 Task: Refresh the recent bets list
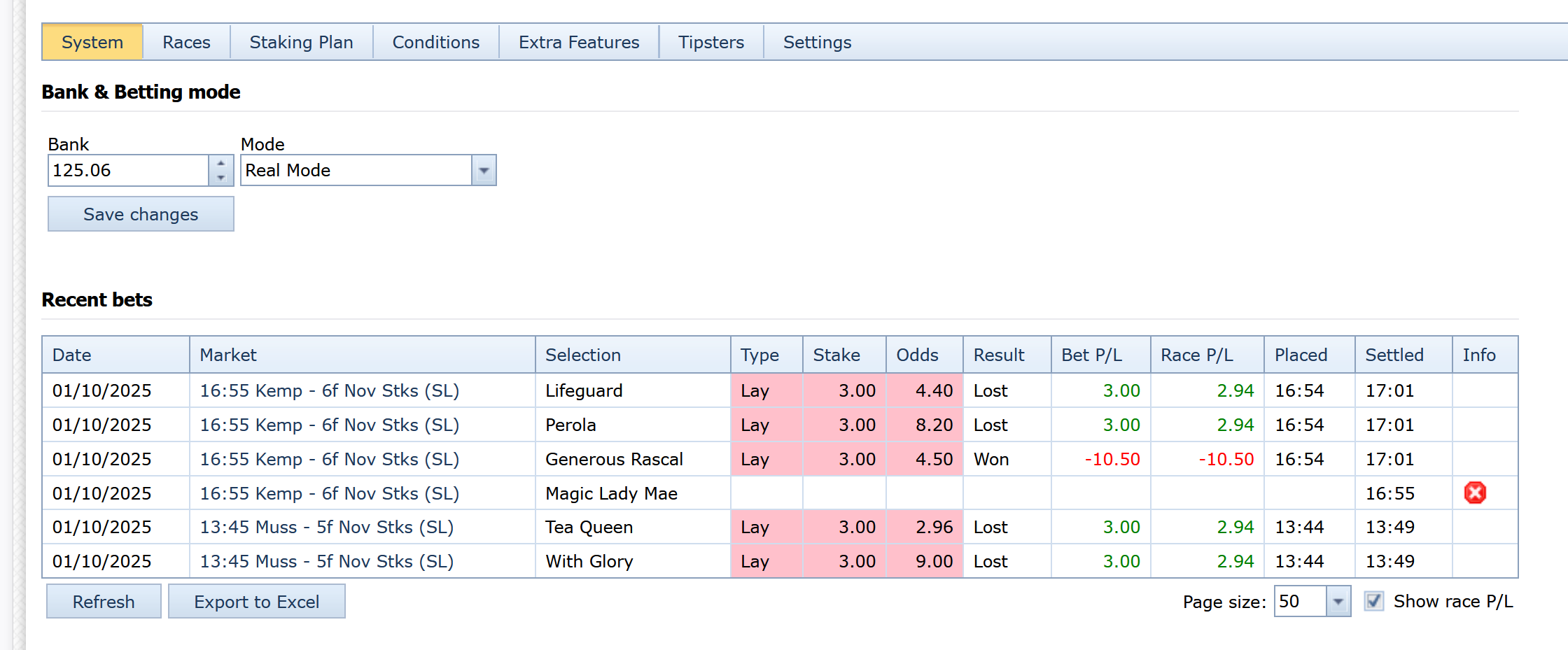(x=104, y=602)
